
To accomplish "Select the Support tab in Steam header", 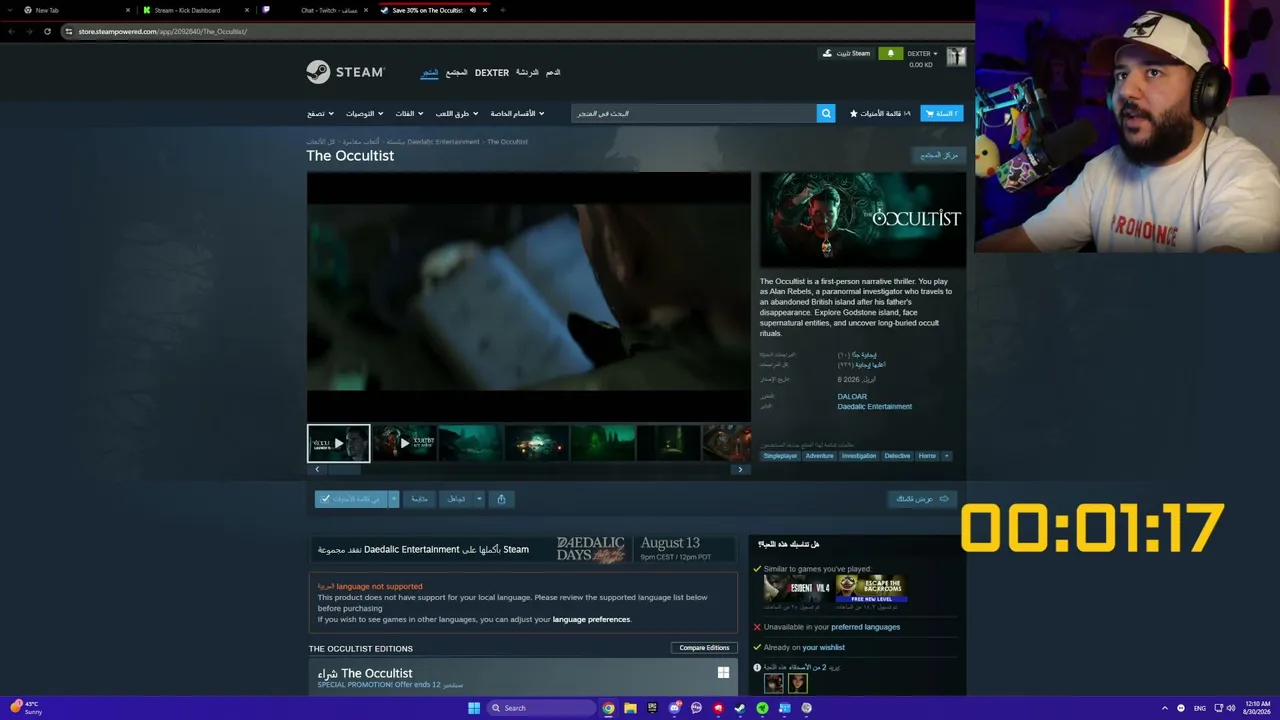I will coord(553,72).
